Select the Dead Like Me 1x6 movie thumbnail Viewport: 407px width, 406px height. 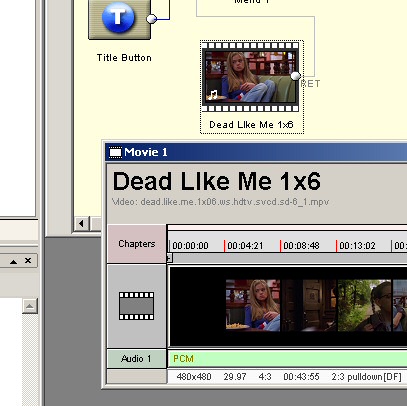(251, 77)
